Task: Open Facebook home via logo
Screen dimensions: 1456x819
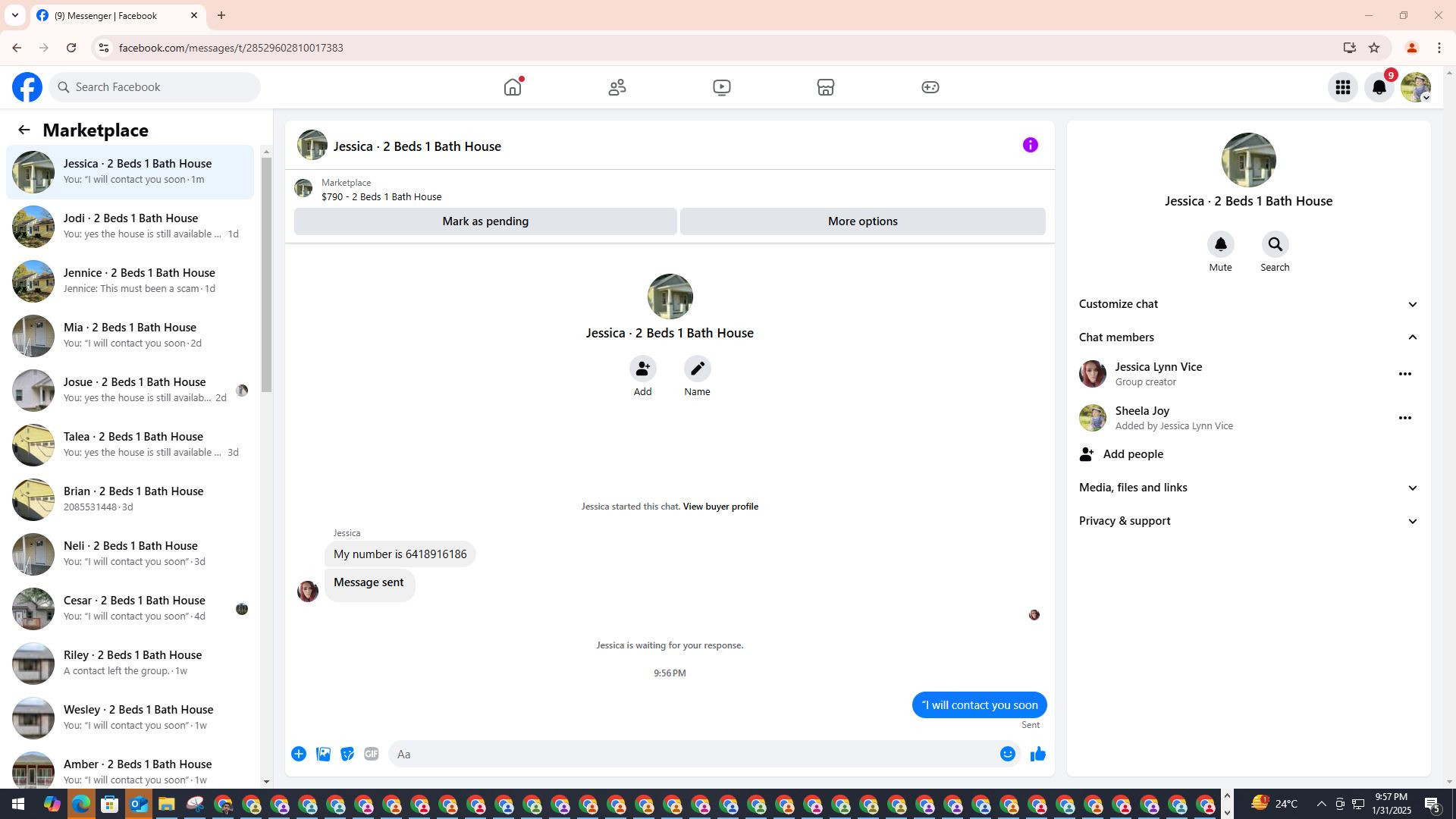Action: click(x=27, y=87)
